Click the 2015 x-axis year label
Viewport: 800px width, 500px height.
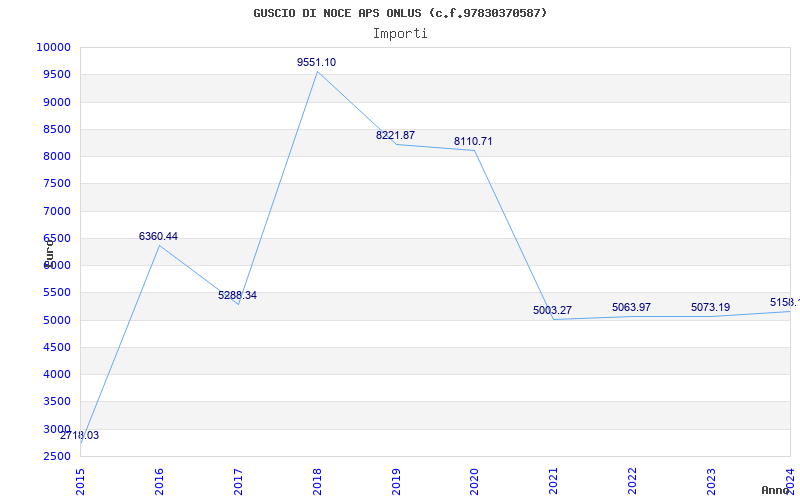(x=80, y=481)
